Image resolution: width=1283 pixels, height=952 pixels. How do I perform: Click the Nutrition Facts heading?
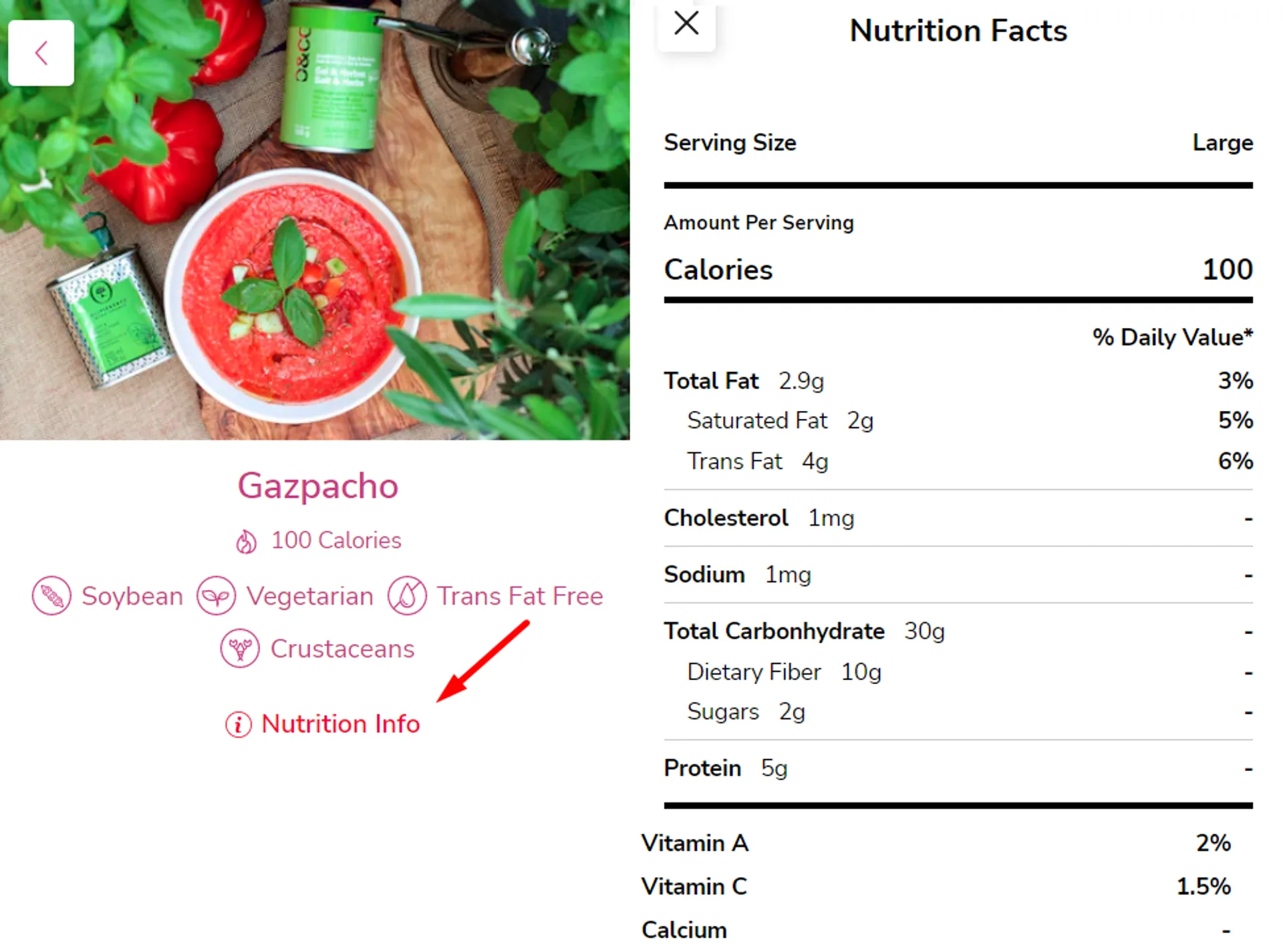pos(958,31)
